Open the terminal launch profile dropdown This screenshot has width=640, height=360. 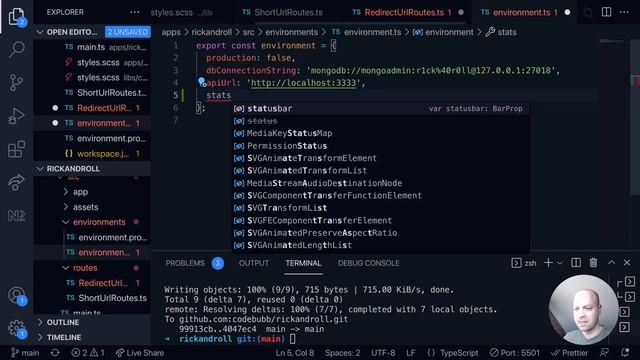(x=560, y=263)
